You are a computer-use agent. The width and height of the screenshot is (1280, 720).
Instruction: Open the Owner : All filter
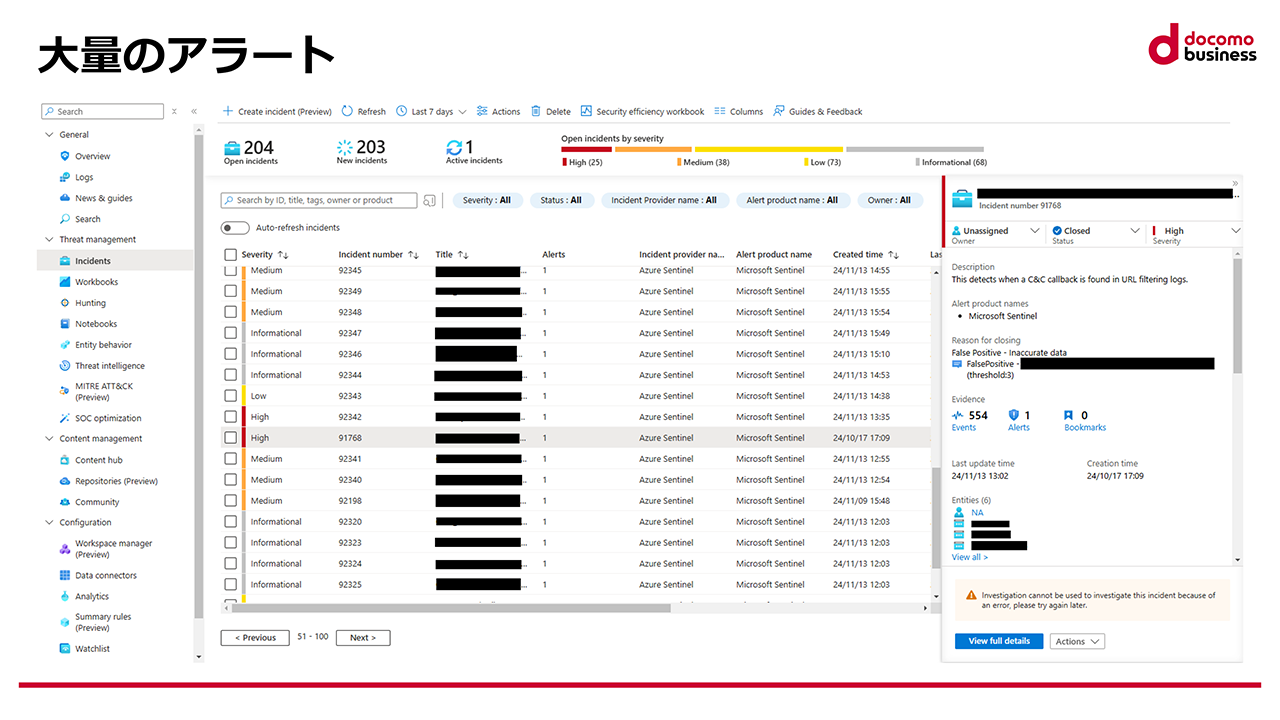click(x=889, y=200)
